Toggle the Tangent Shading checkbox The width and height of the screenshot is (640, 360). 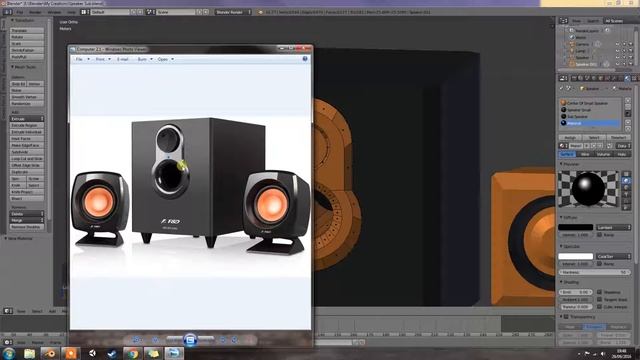tap(600, 300)
